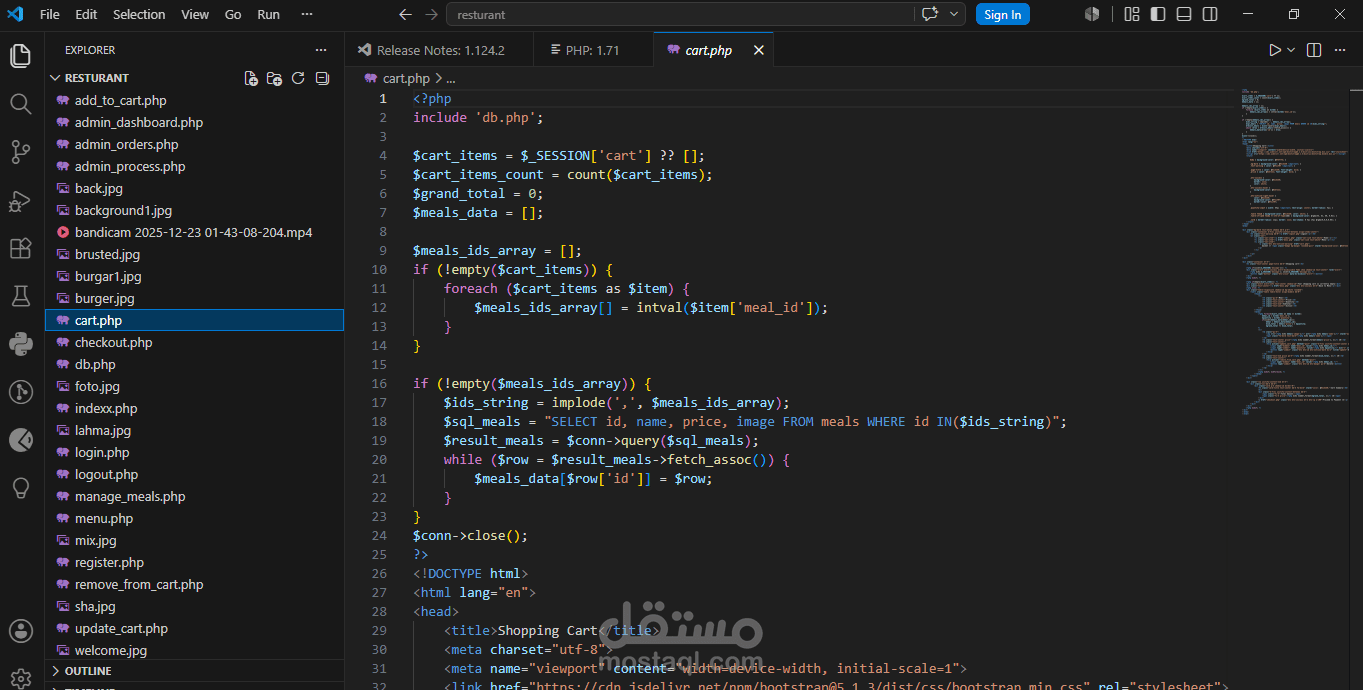Image resolution: width=1363 pixels, height=690 pixels.
Task: Open the File menu
Action: click(49, 14)
